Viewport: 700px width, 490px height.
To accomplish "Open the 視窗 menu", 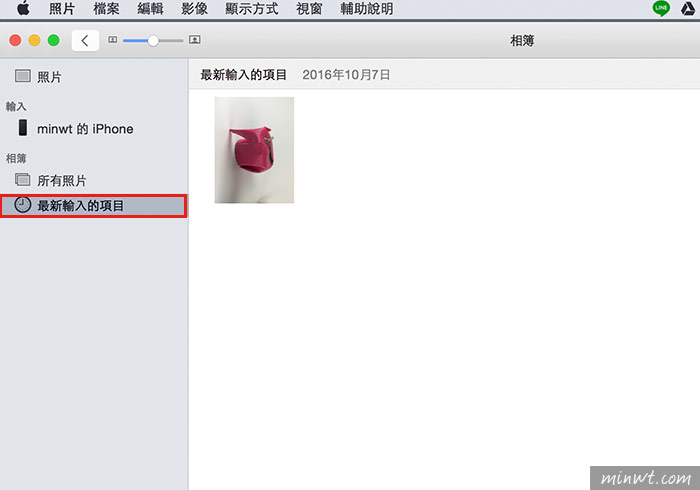I will (309, 8).
